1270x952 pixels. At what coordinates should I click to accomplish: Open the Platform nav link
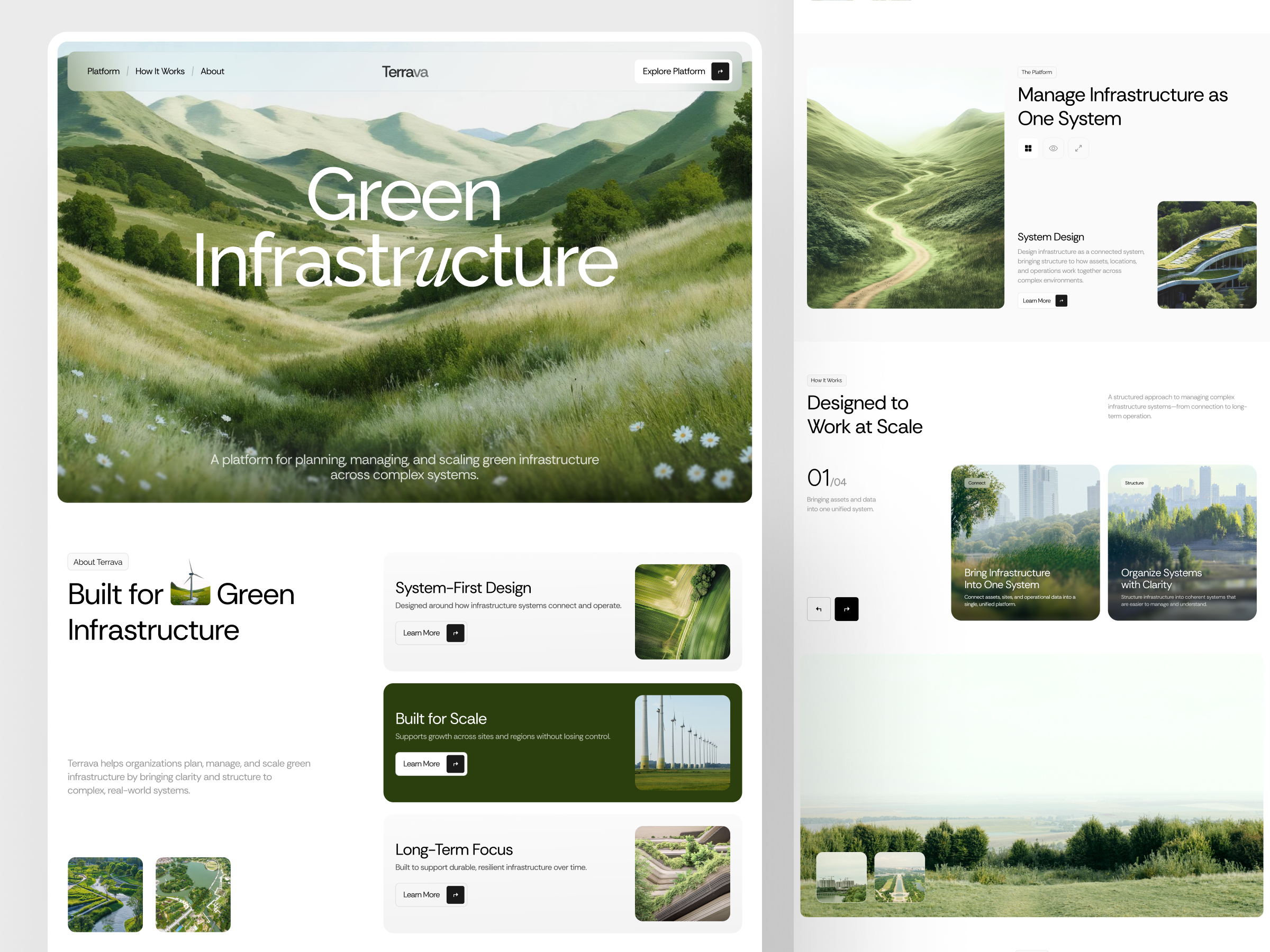[x=103, y=71]
